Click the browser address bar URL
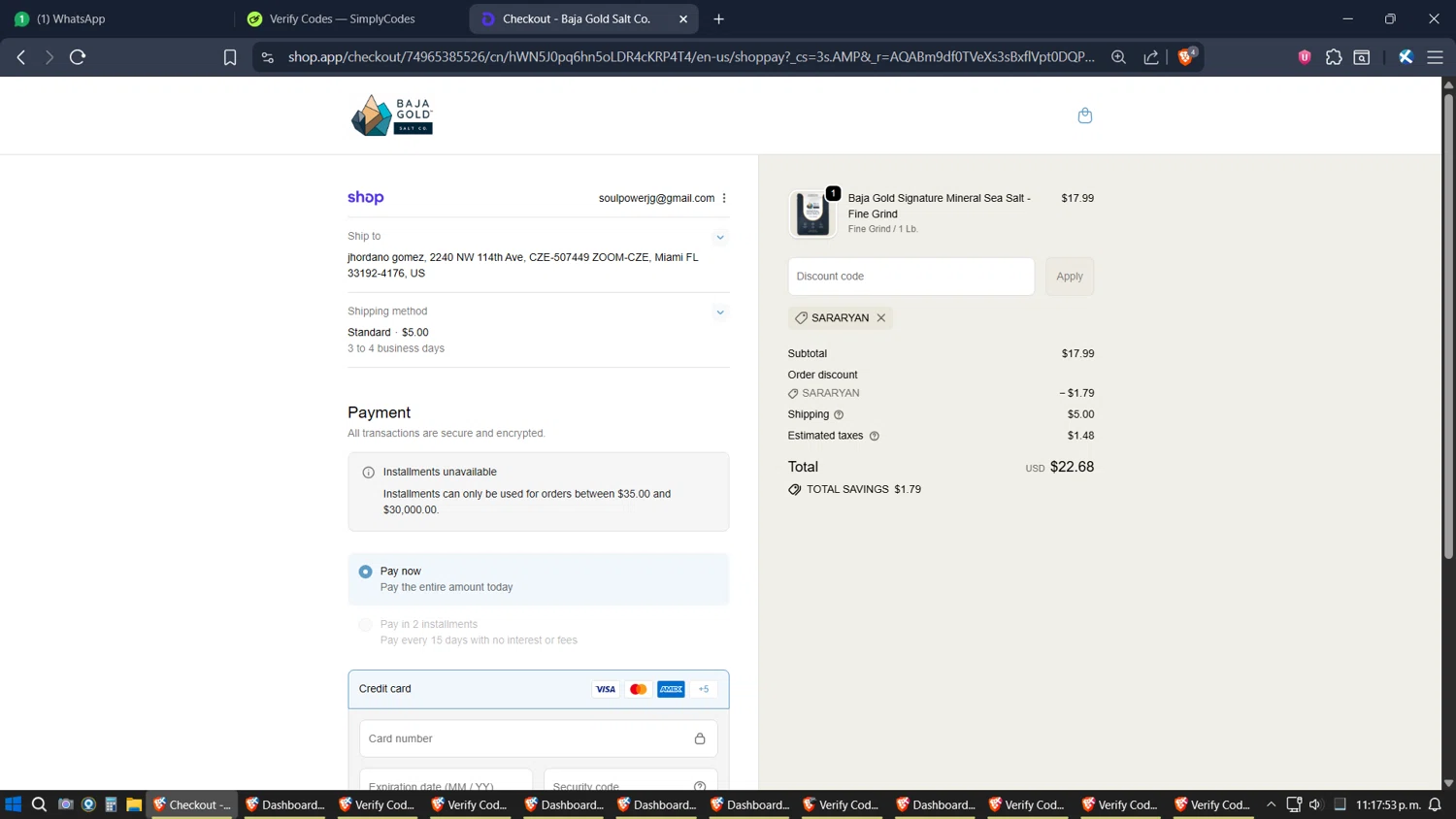This screenshot has width=1456, height=819. pos(691,57)
